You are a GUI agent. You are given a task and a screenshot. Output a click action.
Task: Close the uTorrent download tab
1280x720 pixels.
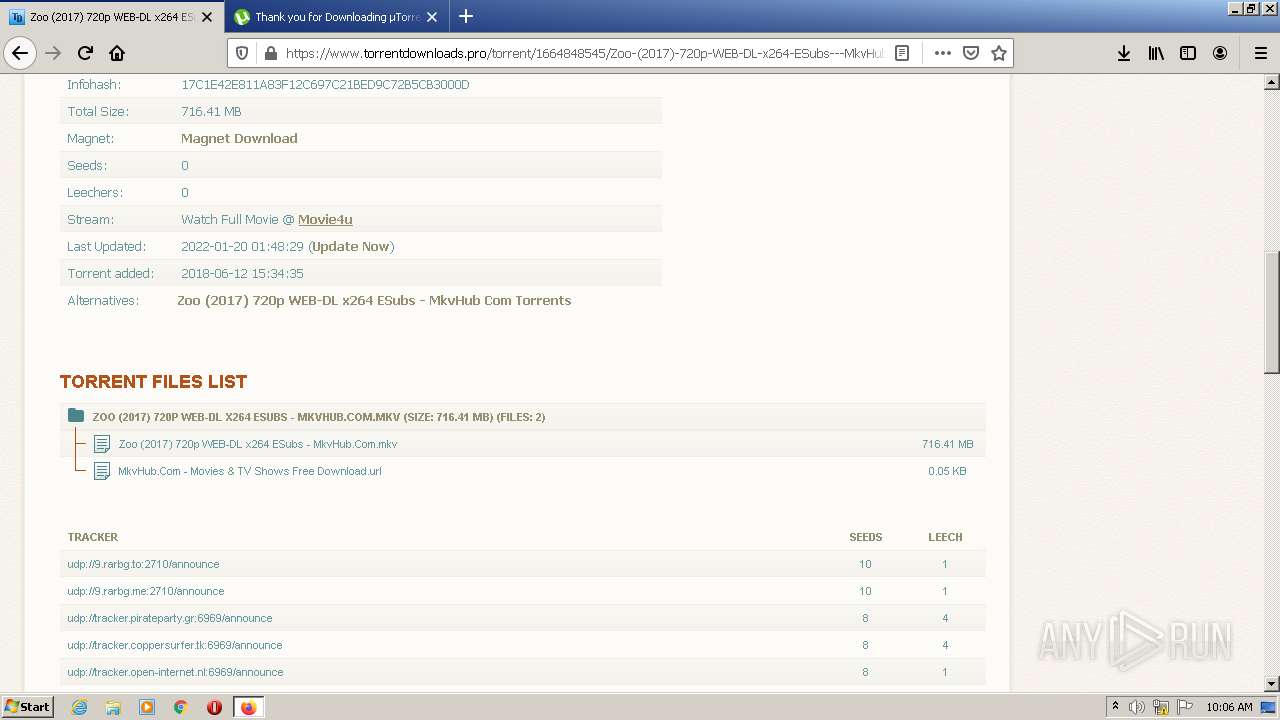[432, 17]
